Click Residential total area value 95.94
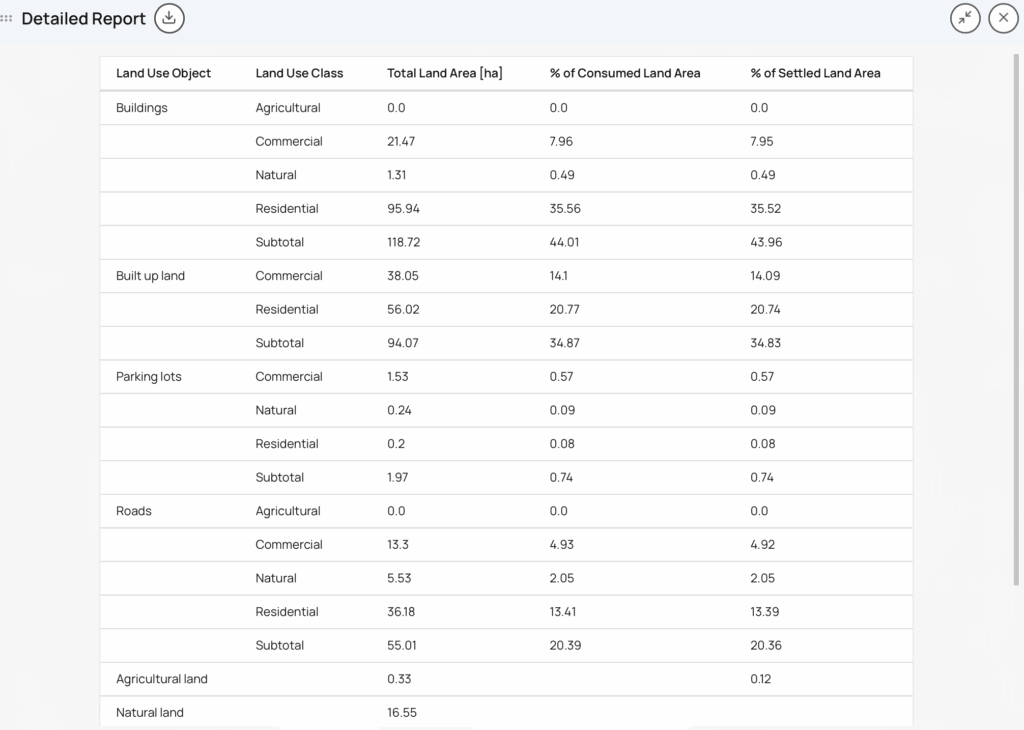The image size is (1024, 730). pos(403,209)
